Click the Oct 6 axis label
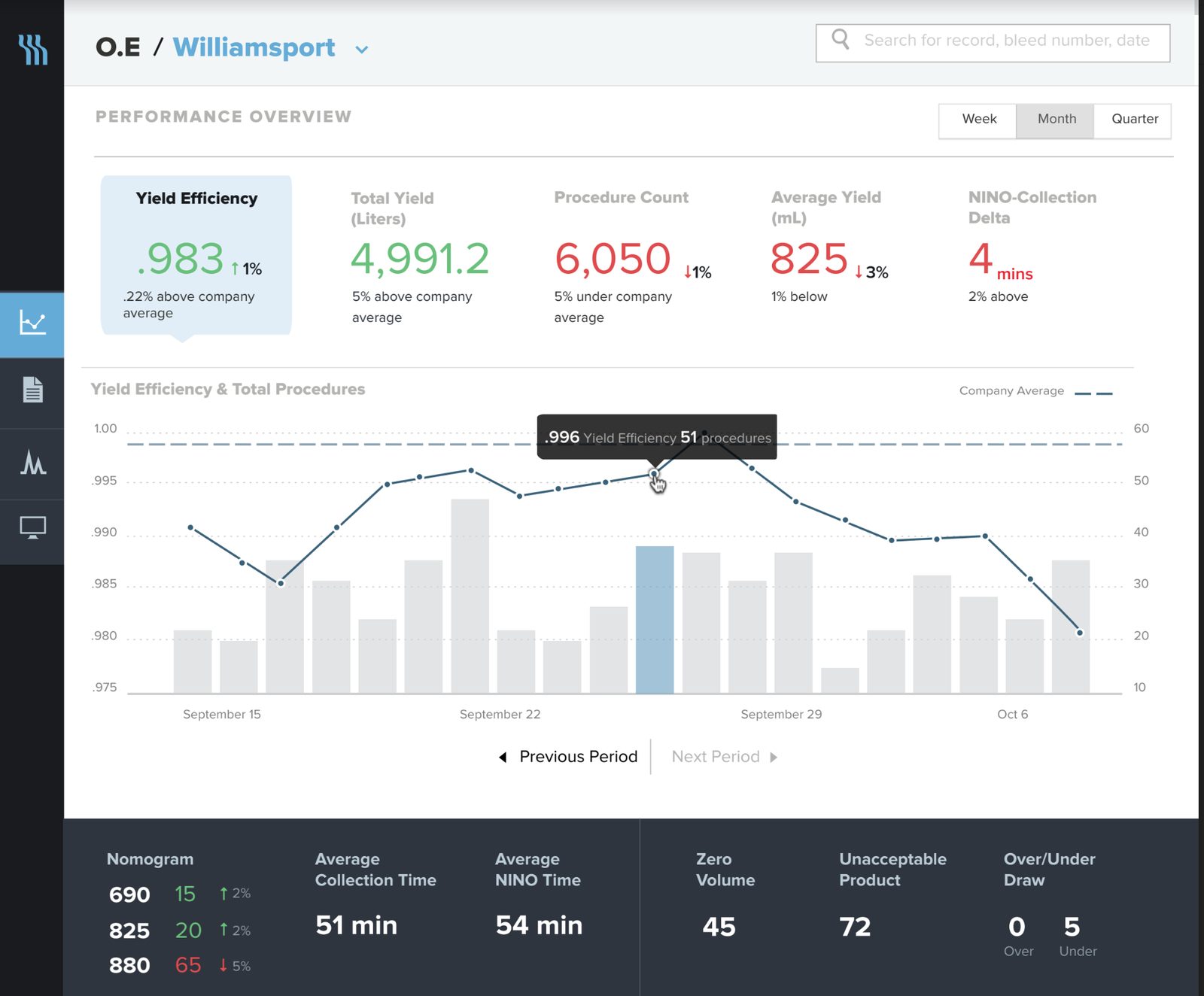The height and width of the screenshot is (996, 1204). (1012, 714)
